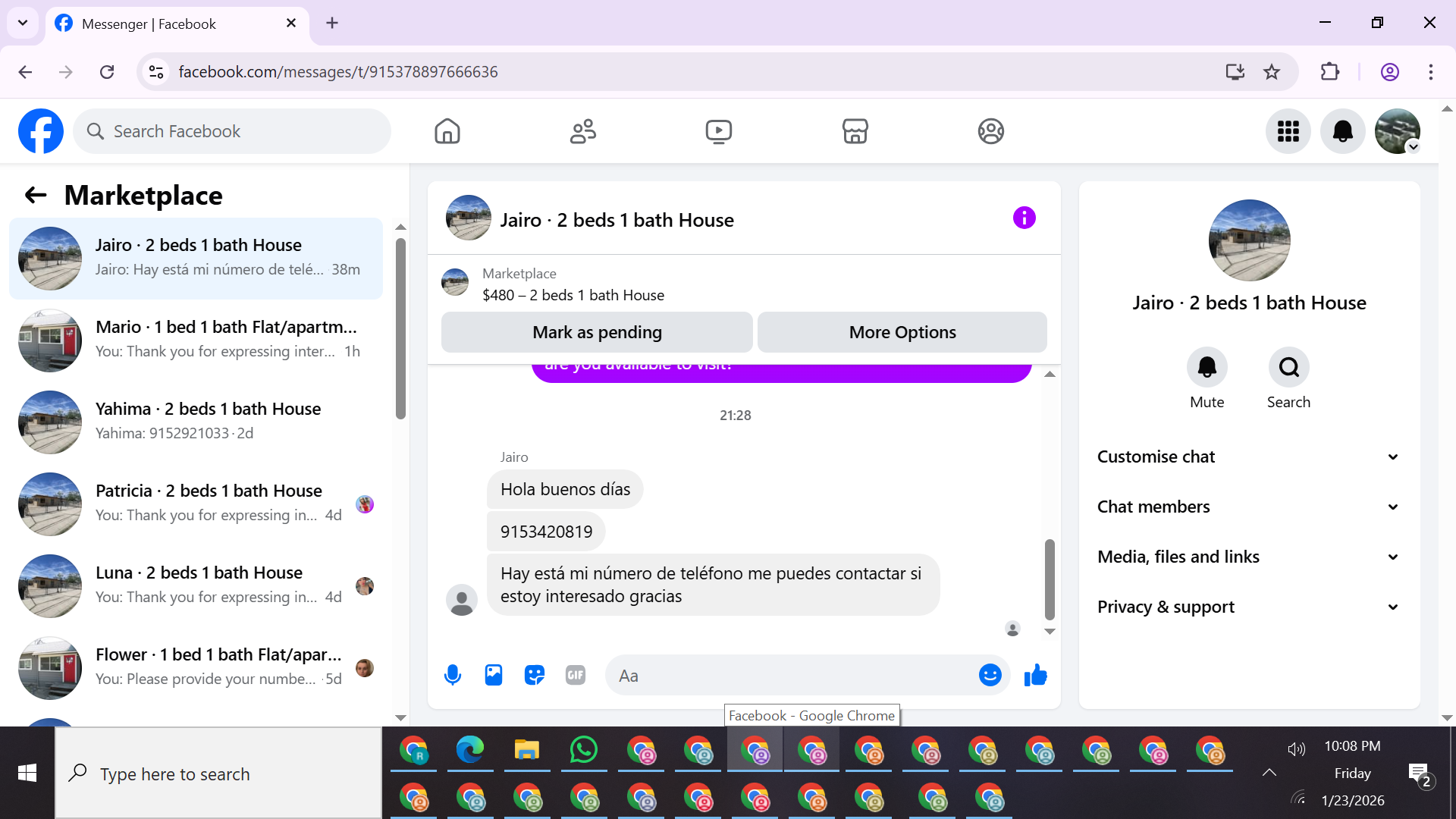Viewport: 1456px width, 819px height.
Task: Click the More Options button
Action: point(902,332)
